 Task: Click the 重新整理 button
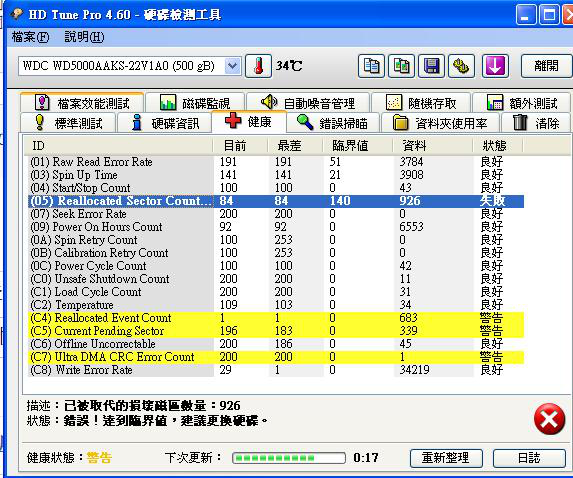446,458
